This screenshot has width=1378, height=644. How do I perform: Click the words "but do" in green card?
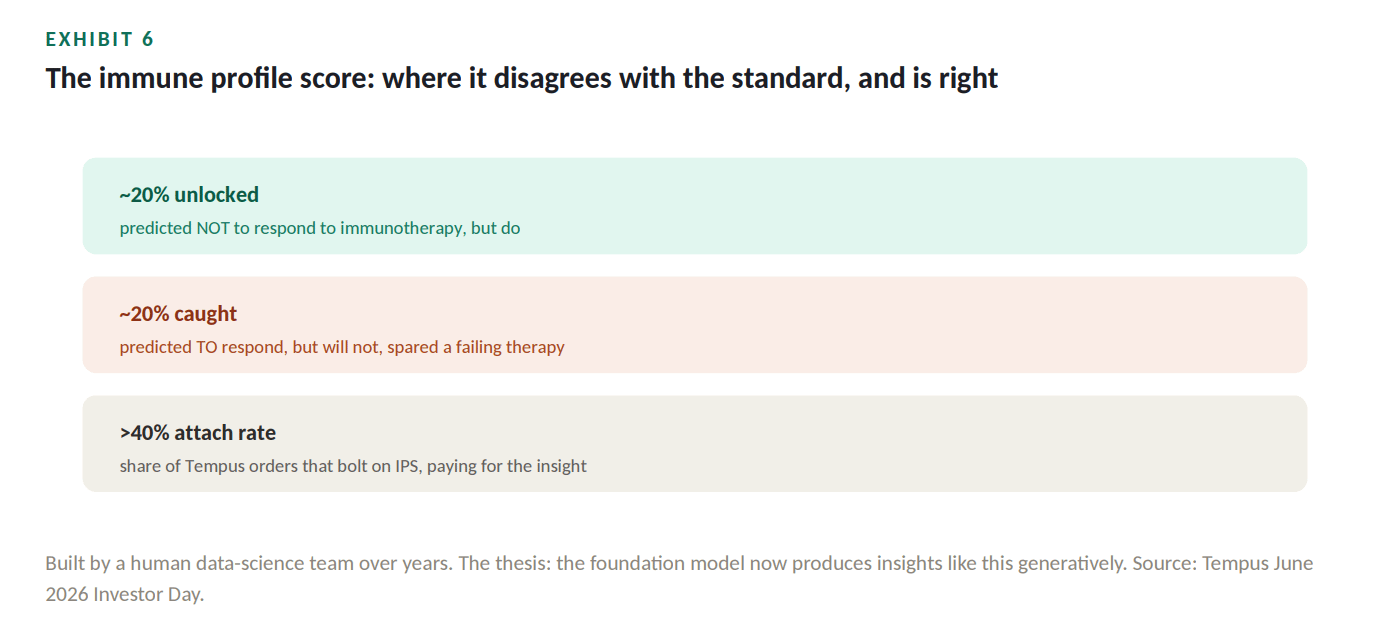coord(496,228)
